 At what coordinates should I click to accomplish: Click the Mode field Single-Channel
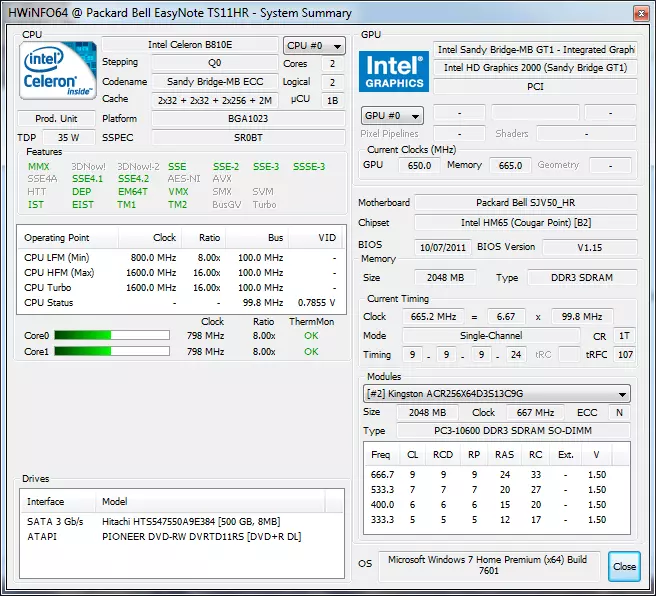(491, 335)
